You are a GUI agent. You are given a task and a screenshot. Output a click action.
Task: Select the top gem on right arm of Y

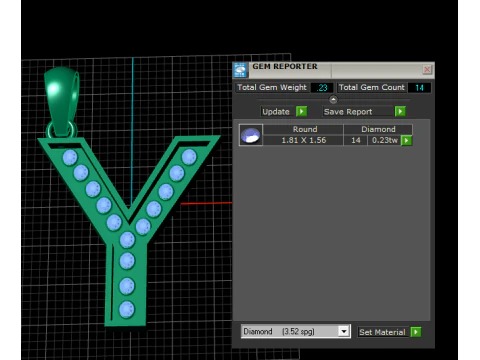coord(189,157)
